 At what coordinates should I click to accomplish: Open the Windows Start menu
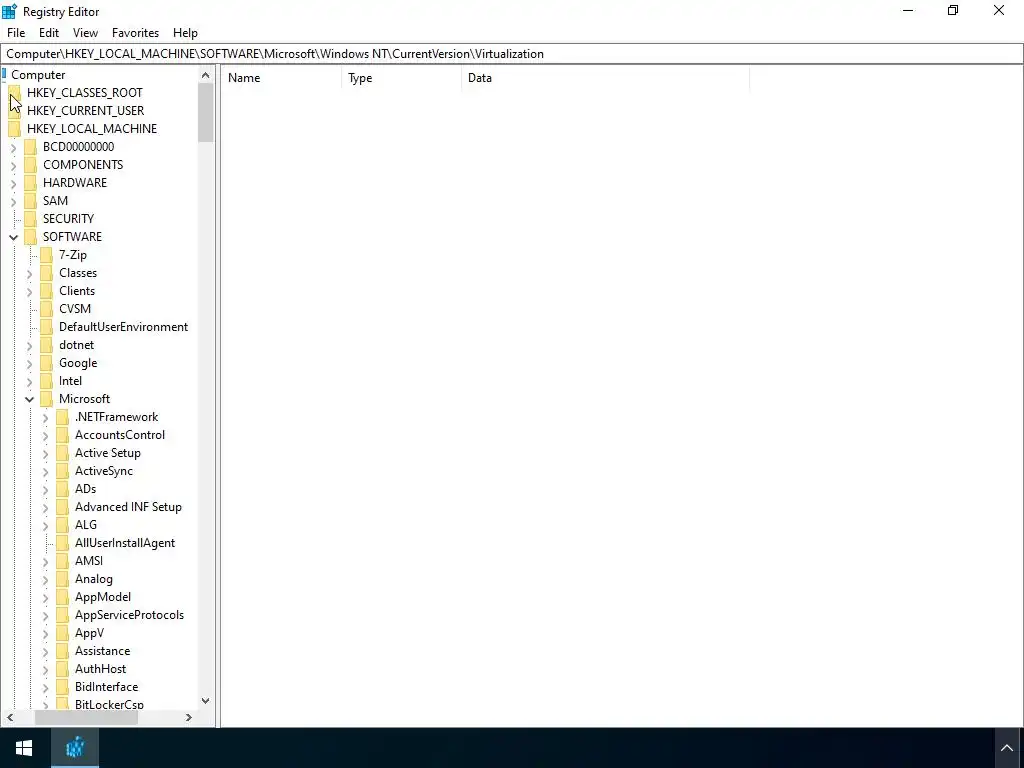click(25, 748)
